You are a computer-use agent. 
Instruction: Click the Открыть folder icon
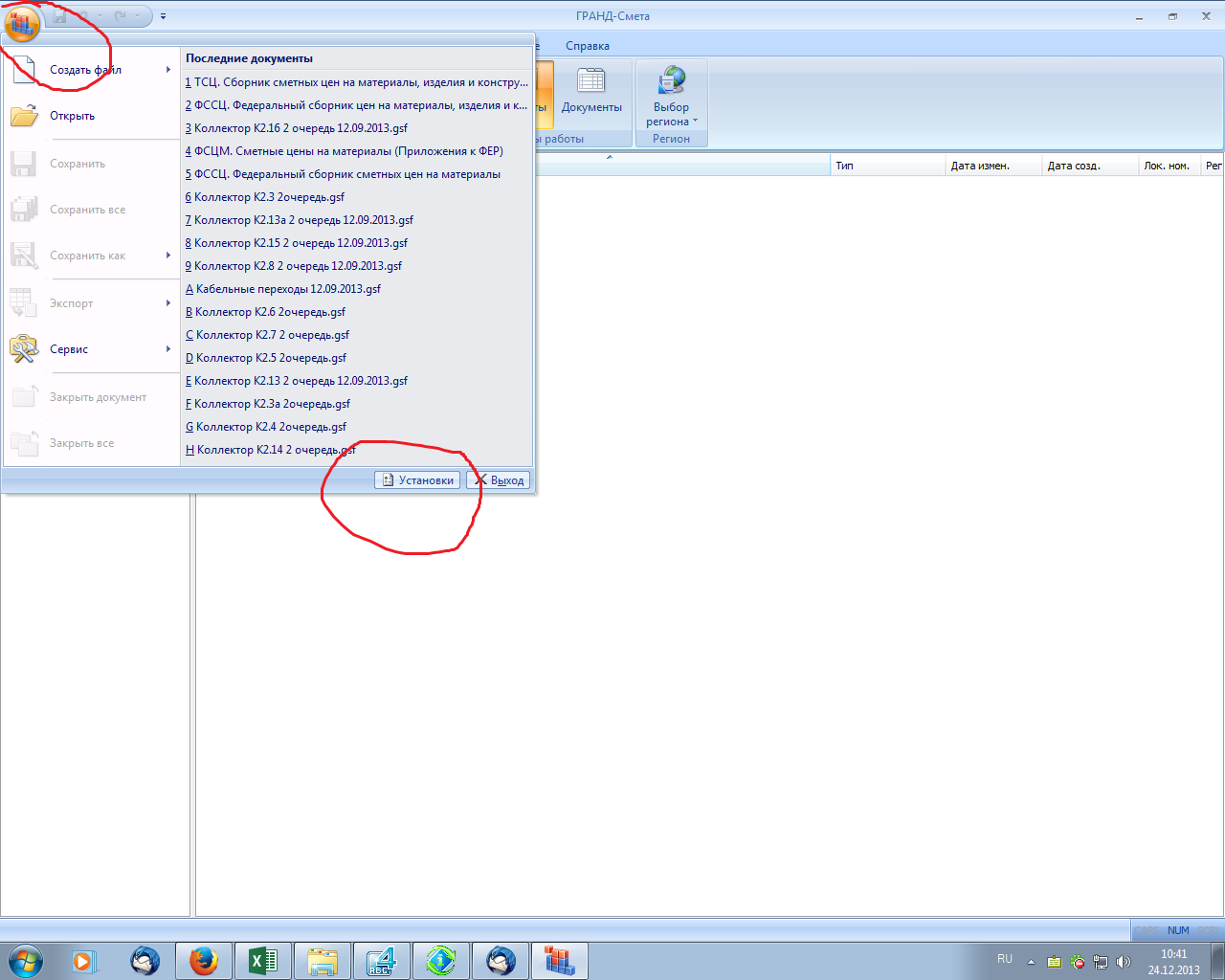coord(24,116)
